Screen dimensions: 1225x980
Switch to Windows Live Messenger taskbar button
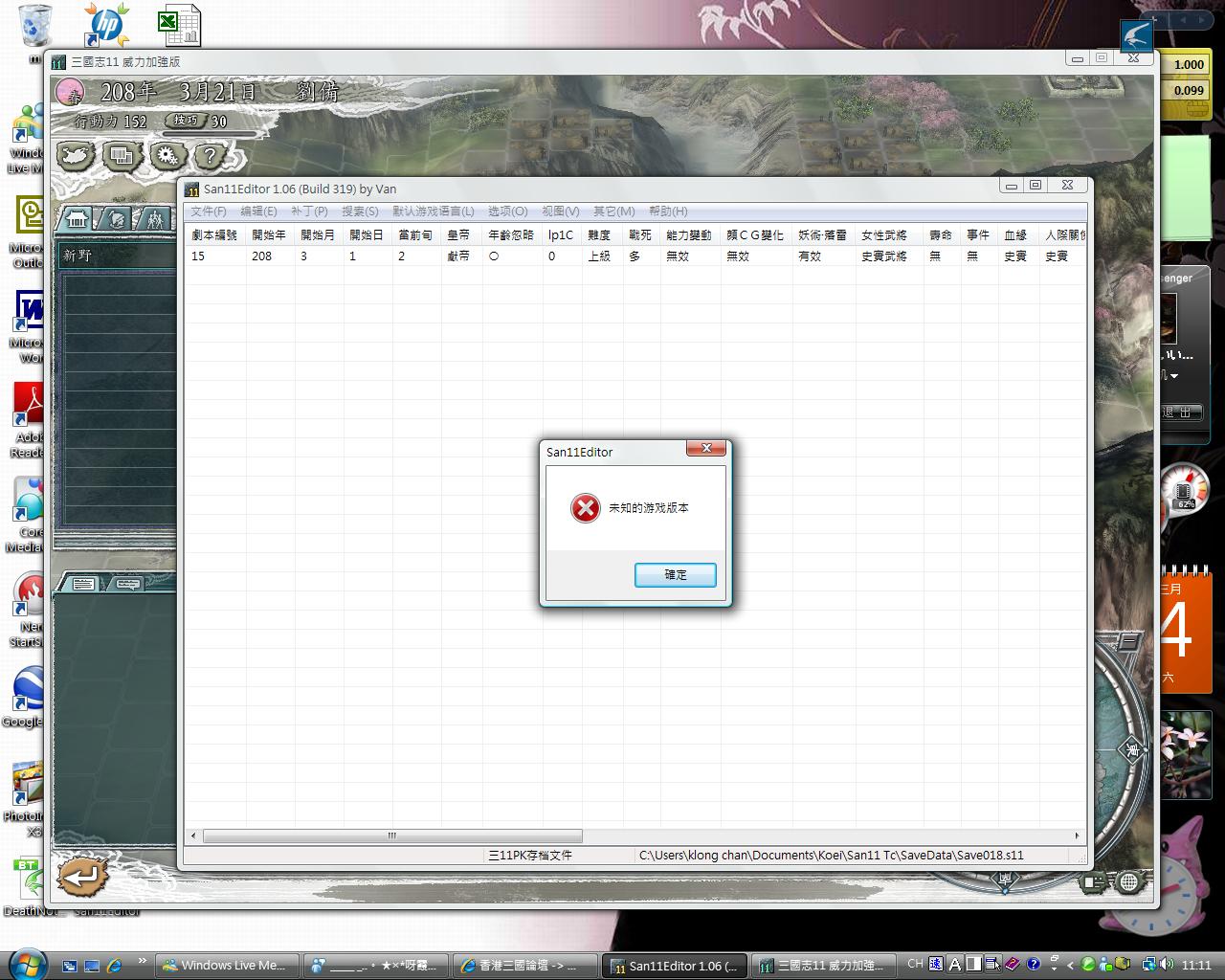point(228,966)
